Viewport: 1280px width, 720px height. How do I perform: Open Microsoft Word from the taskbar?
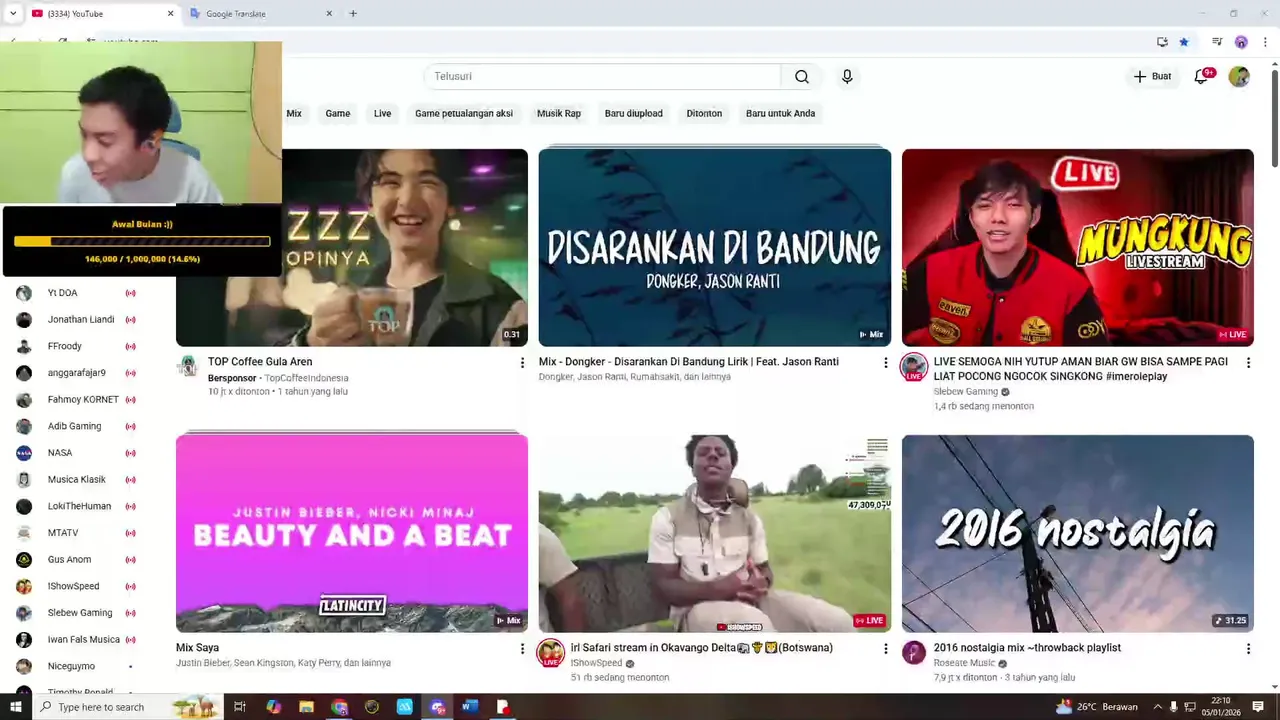click(x=470, y=707)
